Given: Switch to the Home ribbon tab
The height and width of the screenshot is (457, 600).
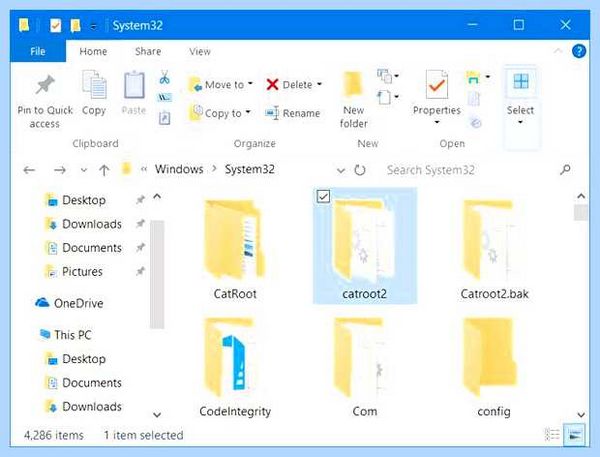Looking at the screenshot, I should pos(93,51).
